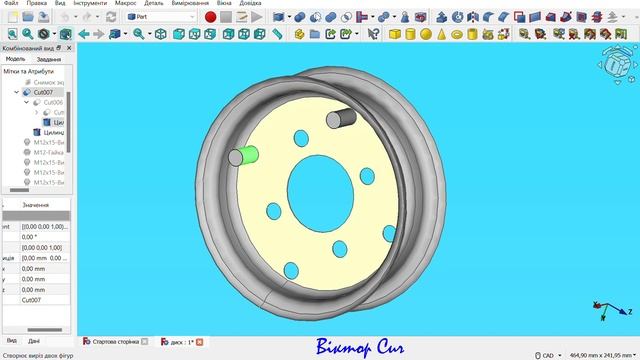This screenshot has width=640, height=360.
Task: Open the Файл menu
Action: [11, 3]
